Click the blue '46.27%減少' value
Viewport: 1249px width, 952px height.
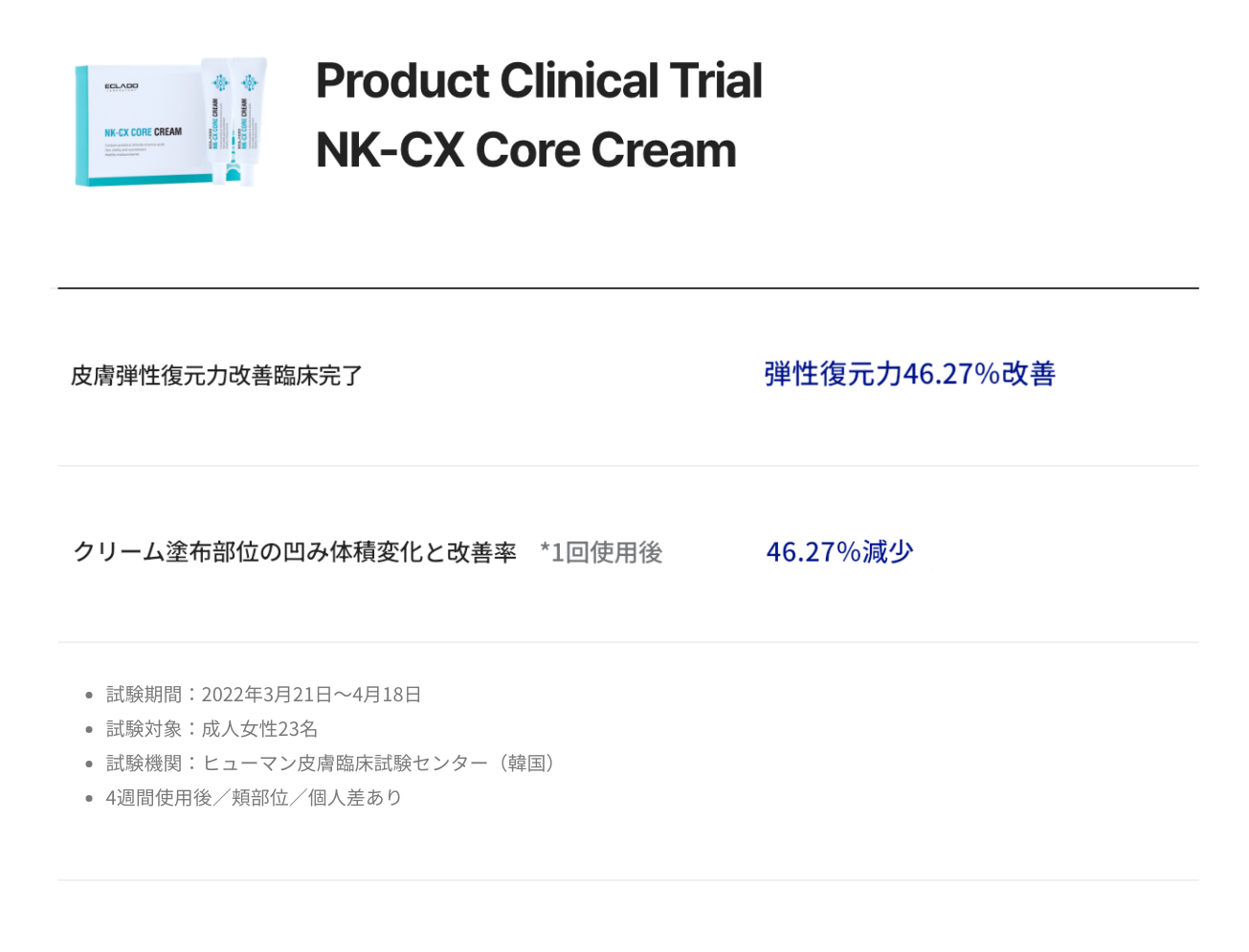point(839,552)
